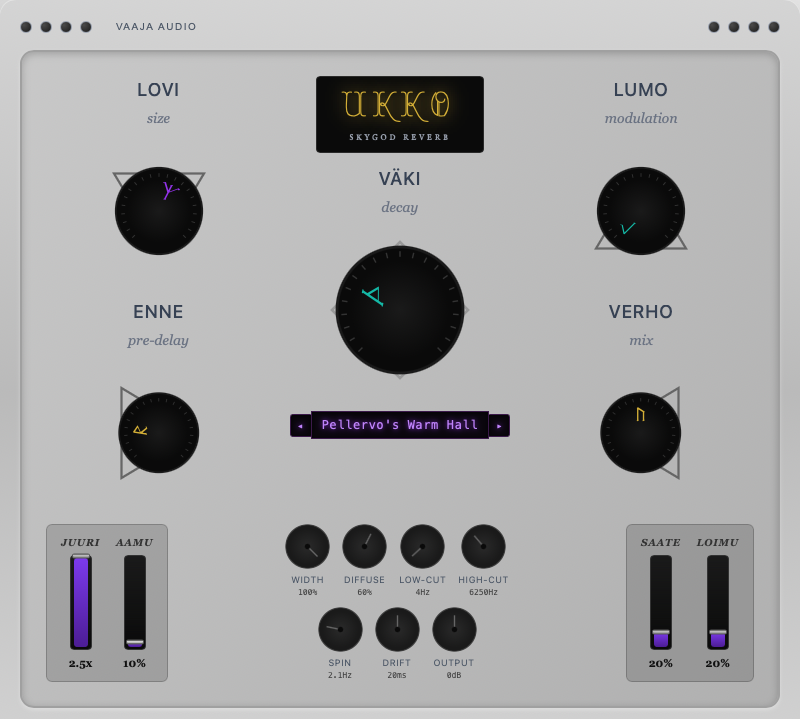Click the LOVI label
The width and height of the screenshot is (802, 719).
(x=158, y=90)
